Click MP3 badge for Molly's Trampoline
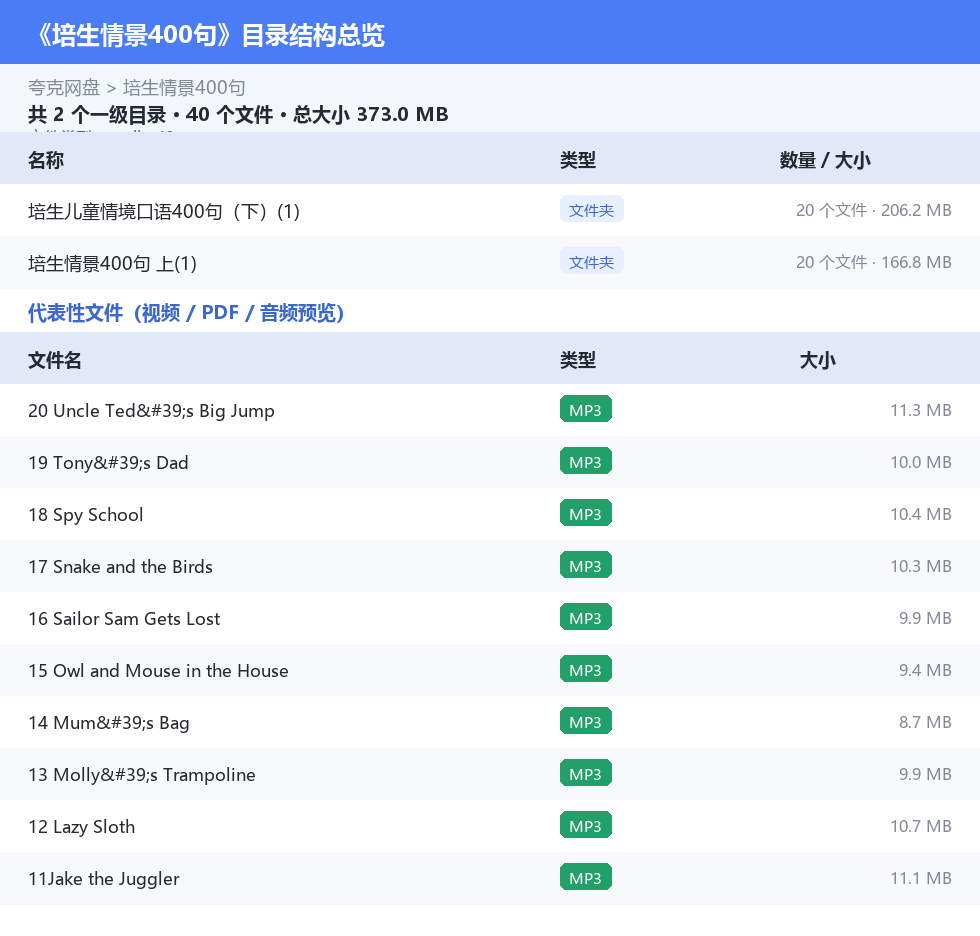 [586, 773]
